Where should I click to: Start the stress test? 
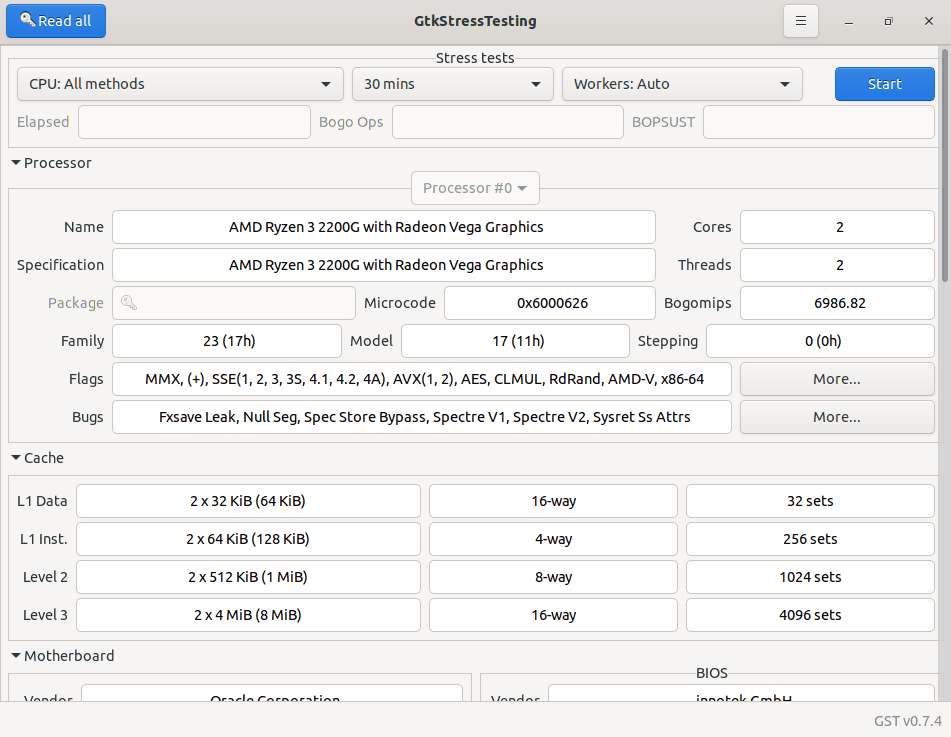(x=884, y=84)
